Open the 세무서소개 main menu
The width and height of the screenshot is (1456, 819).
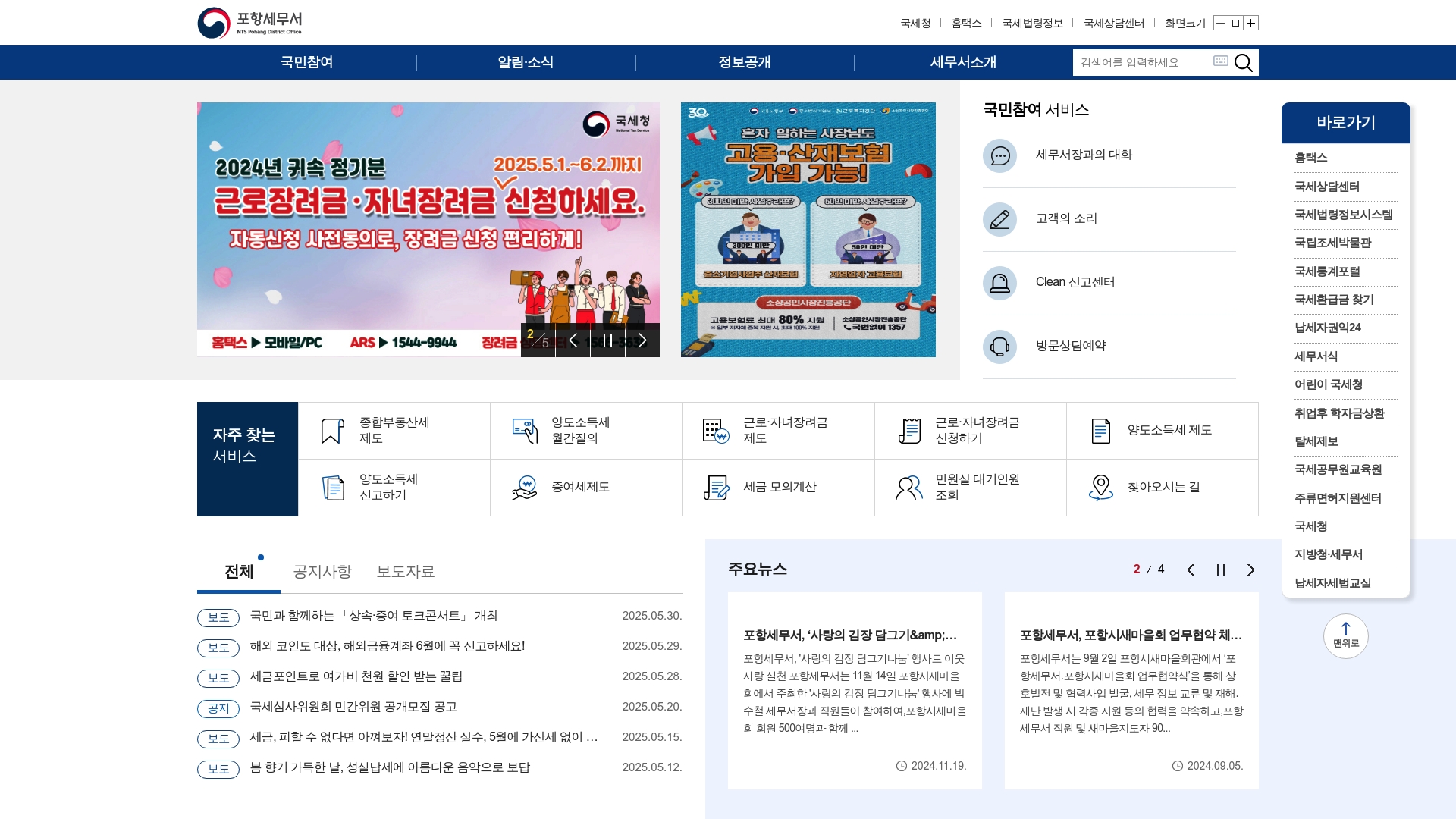(x=963, y=62)
